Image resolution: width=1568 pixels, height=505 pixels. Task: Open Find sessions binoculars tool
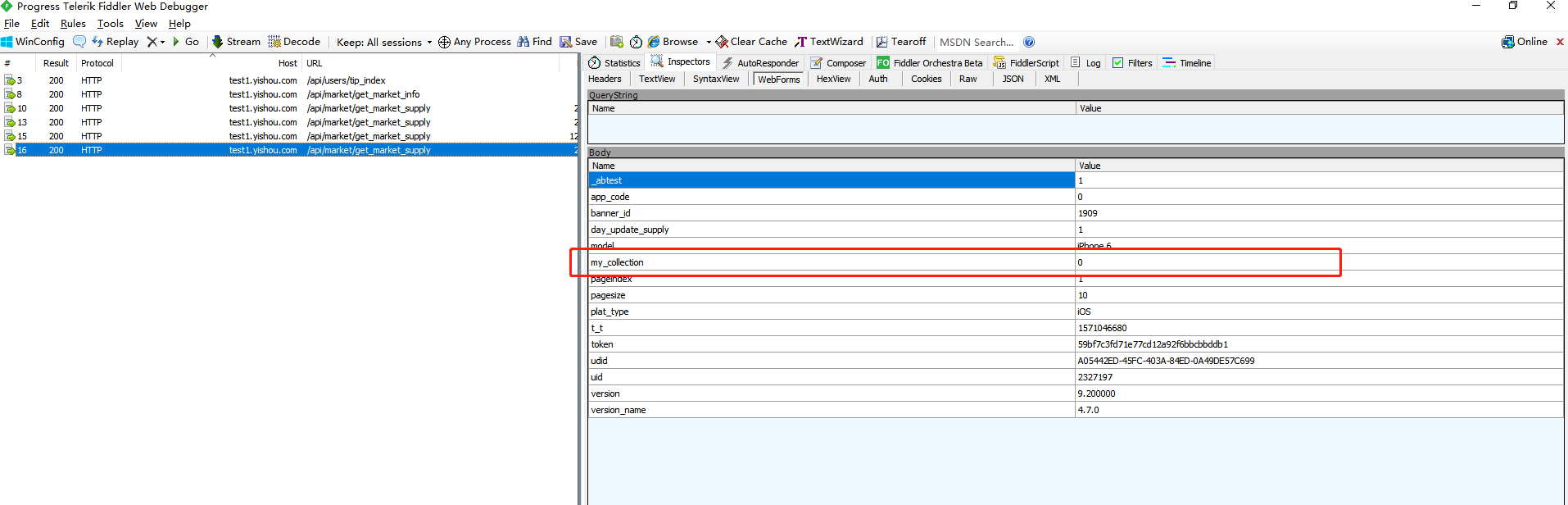tap(534, 42)
